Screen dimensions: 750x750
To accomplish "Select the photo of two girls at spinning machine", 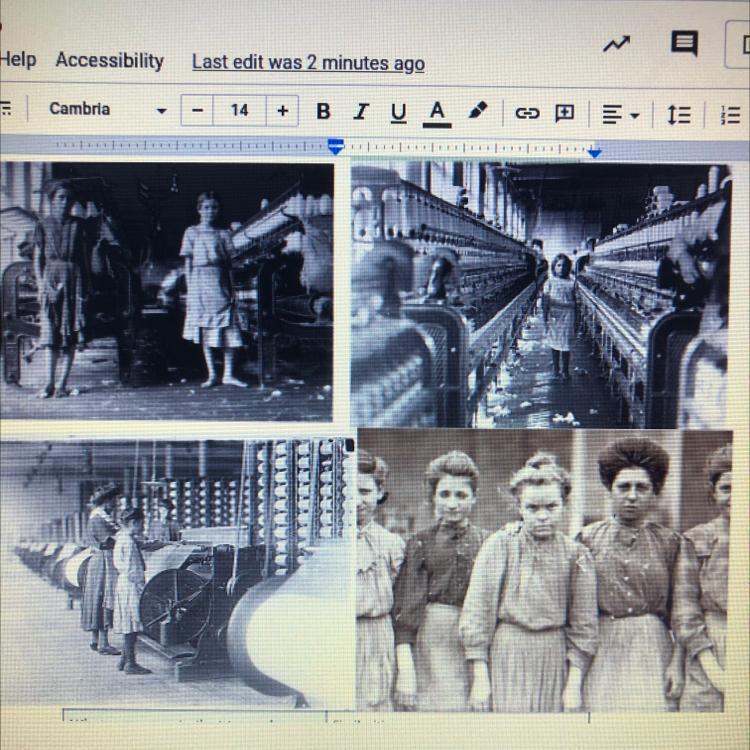I will pos(166,292).
